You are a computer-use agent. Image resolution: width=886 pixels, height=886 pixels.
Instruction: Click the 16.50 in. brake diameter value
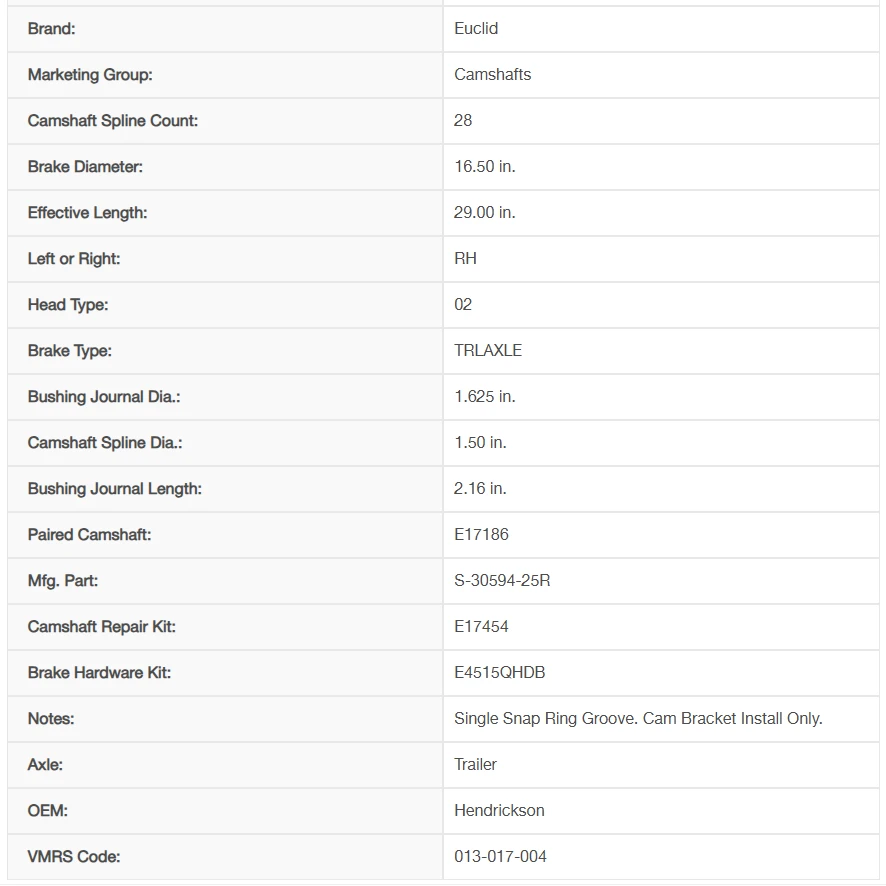484,167
